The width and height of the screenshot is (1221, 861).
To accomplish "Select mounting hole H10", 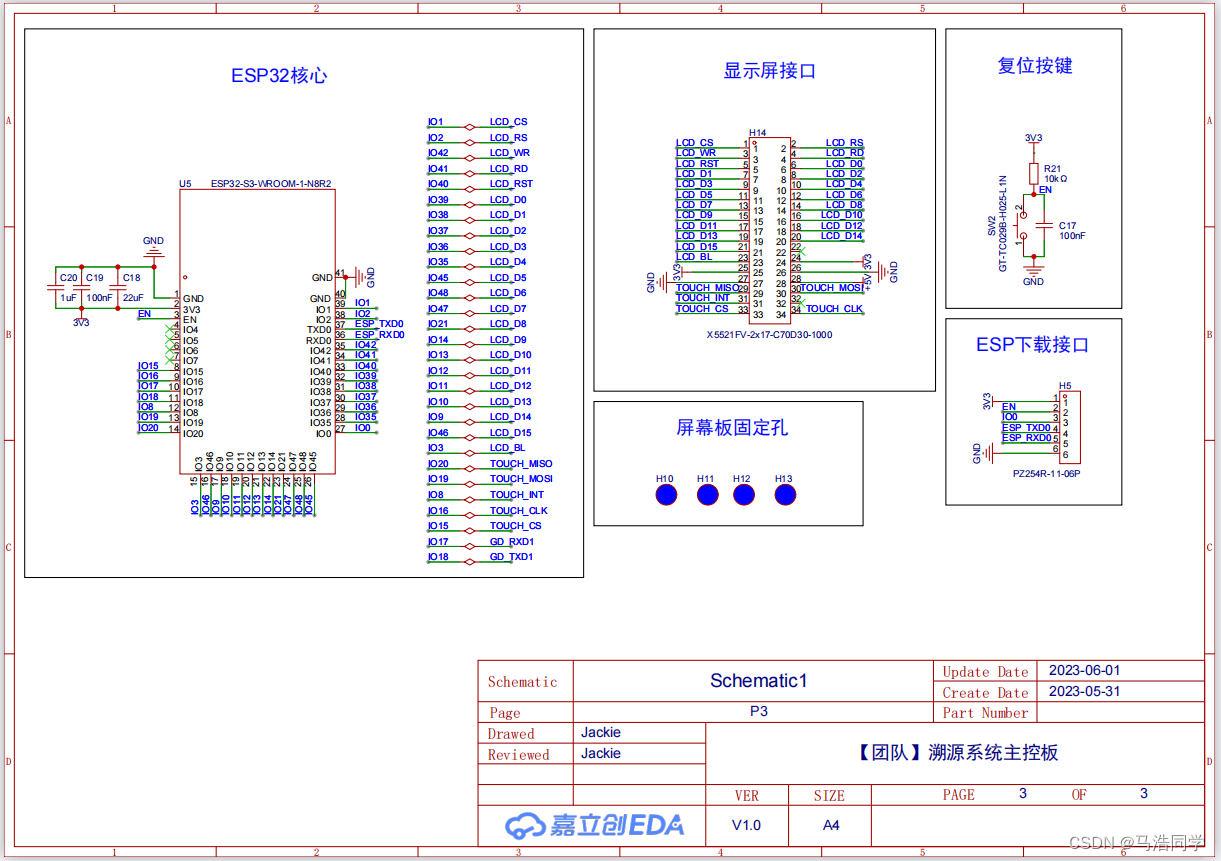I will tap(665, 494).
